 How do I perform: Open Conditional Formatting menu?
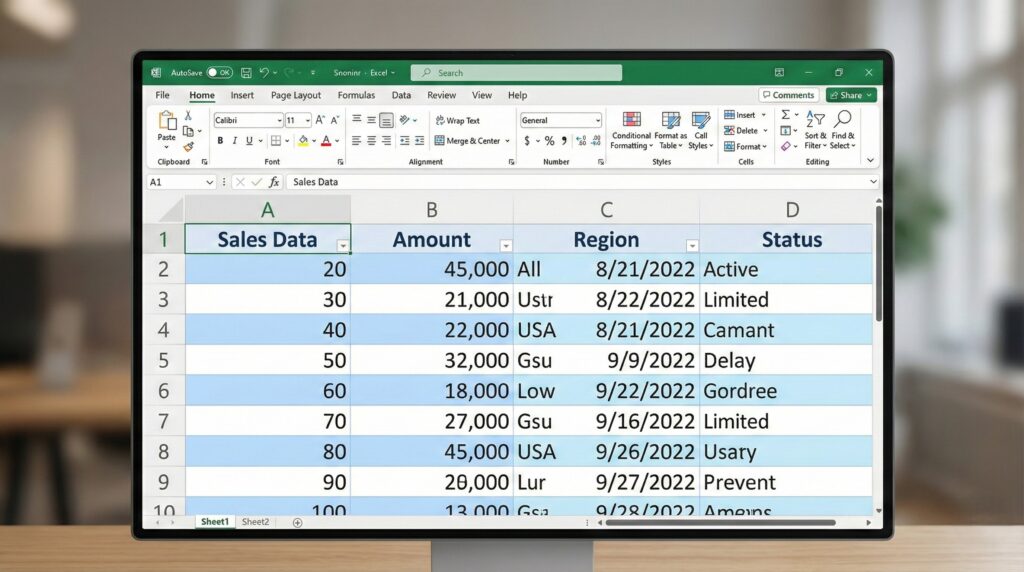[631, 131]
